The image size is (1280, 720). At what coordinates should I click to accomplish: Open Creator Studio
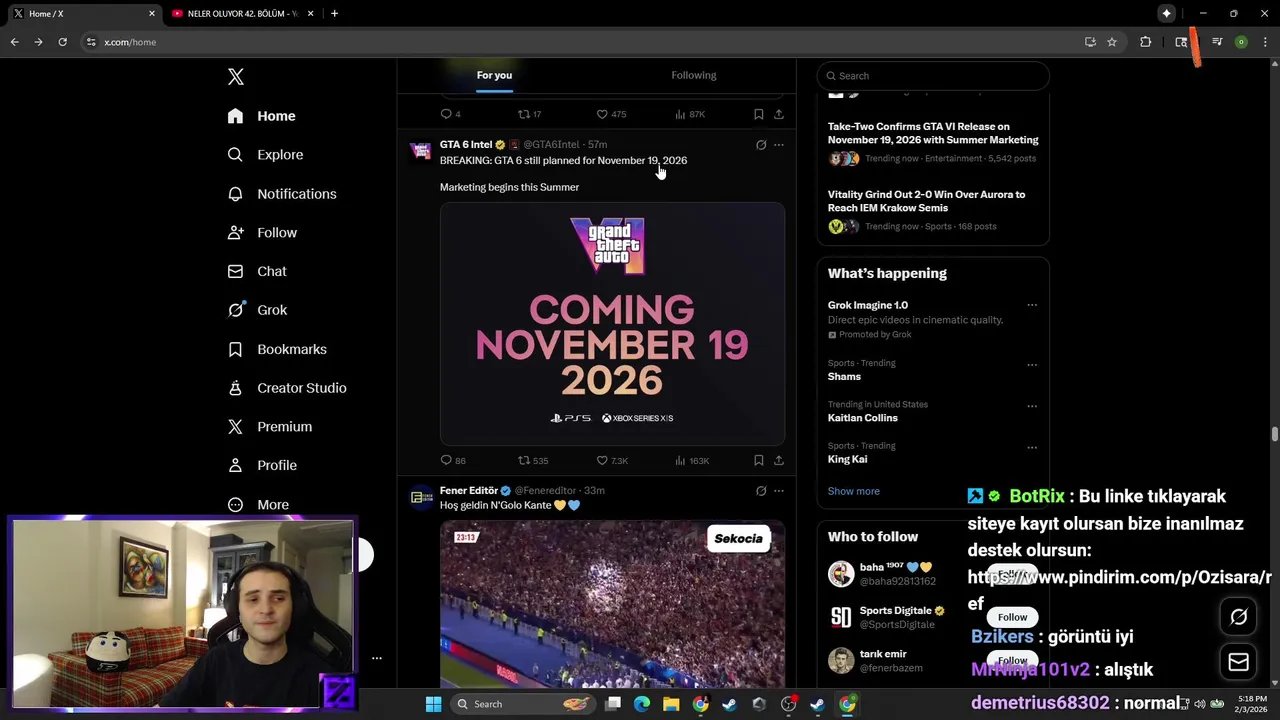287,388
